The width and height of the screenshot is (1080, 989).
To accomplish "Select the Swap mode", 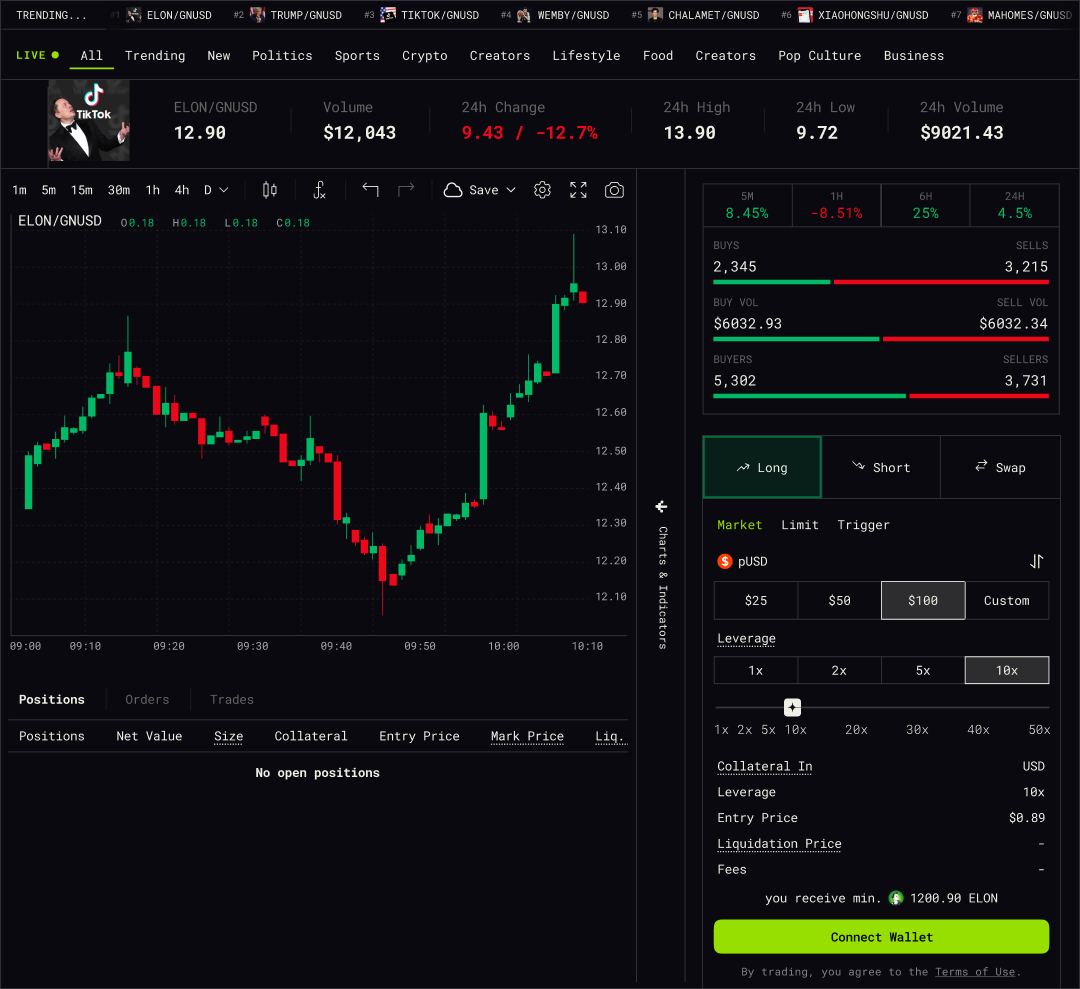I will pos(1000,467).
